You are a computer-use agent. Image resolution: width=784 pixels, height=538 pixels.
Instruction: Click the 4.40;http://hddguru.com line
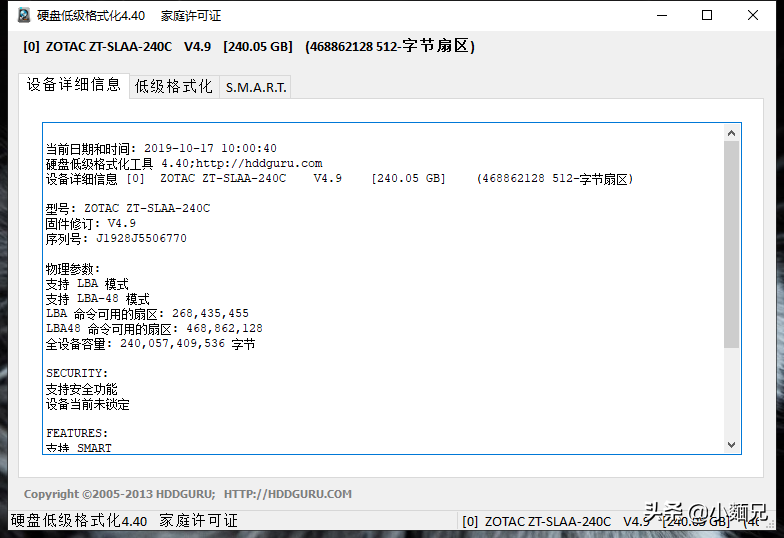coord(184,164)
